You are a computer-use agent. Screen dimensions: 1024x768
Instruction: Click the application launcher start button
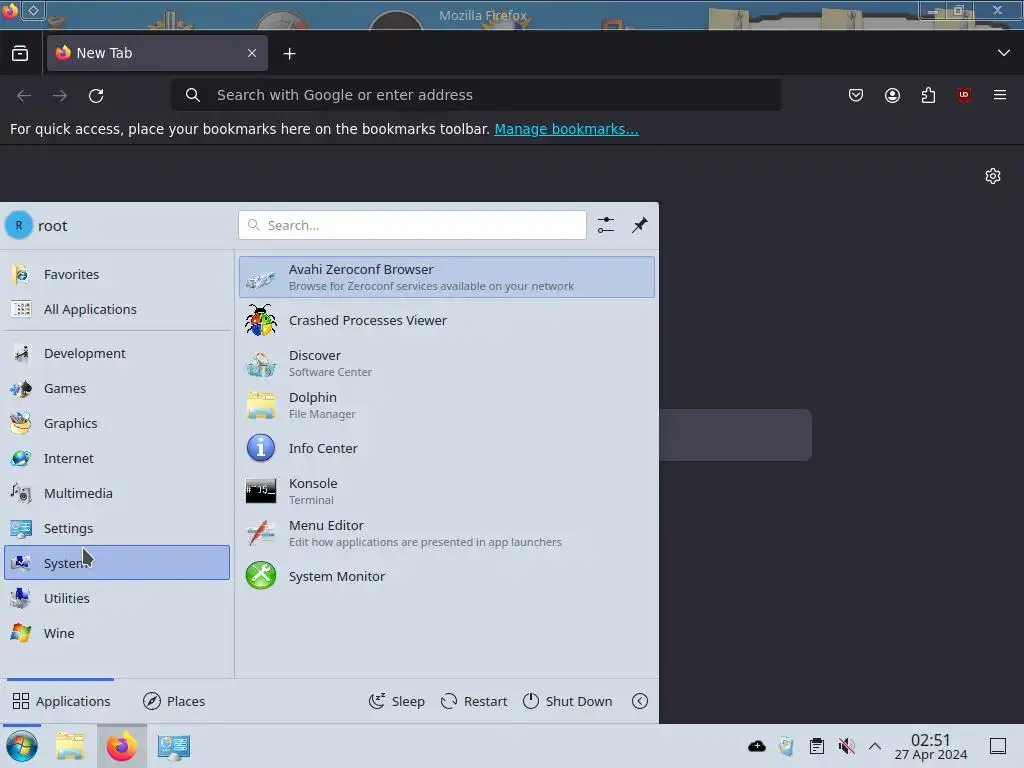(x=22, y=746)
